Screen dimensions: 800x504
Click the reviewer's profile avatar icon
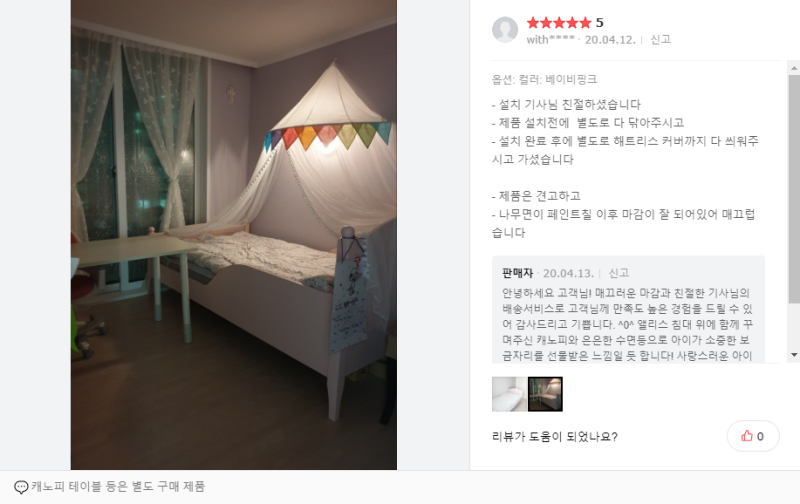point(505,30)
